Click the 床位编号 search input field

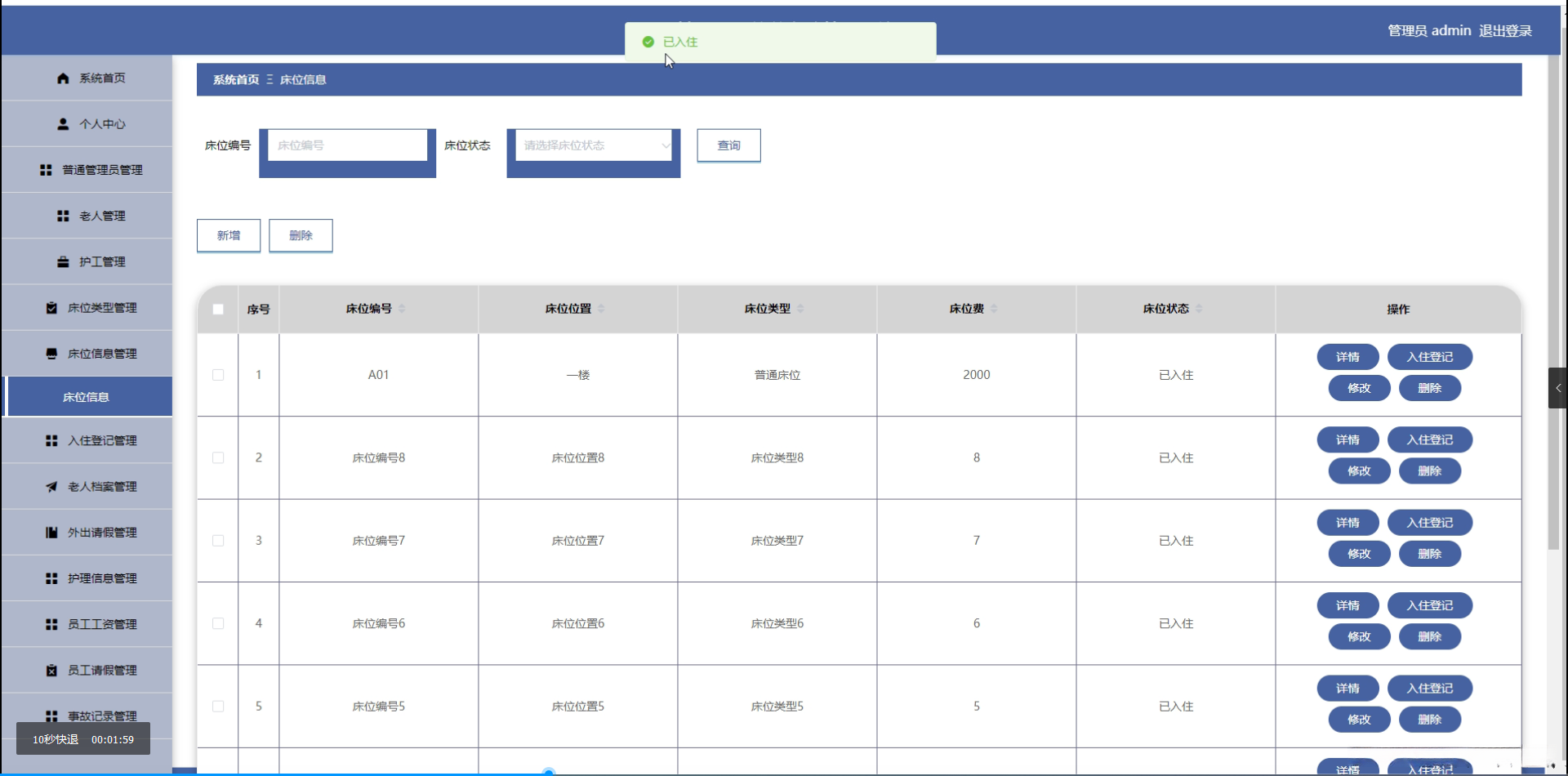pyautogui.click(x=347, y=145)
